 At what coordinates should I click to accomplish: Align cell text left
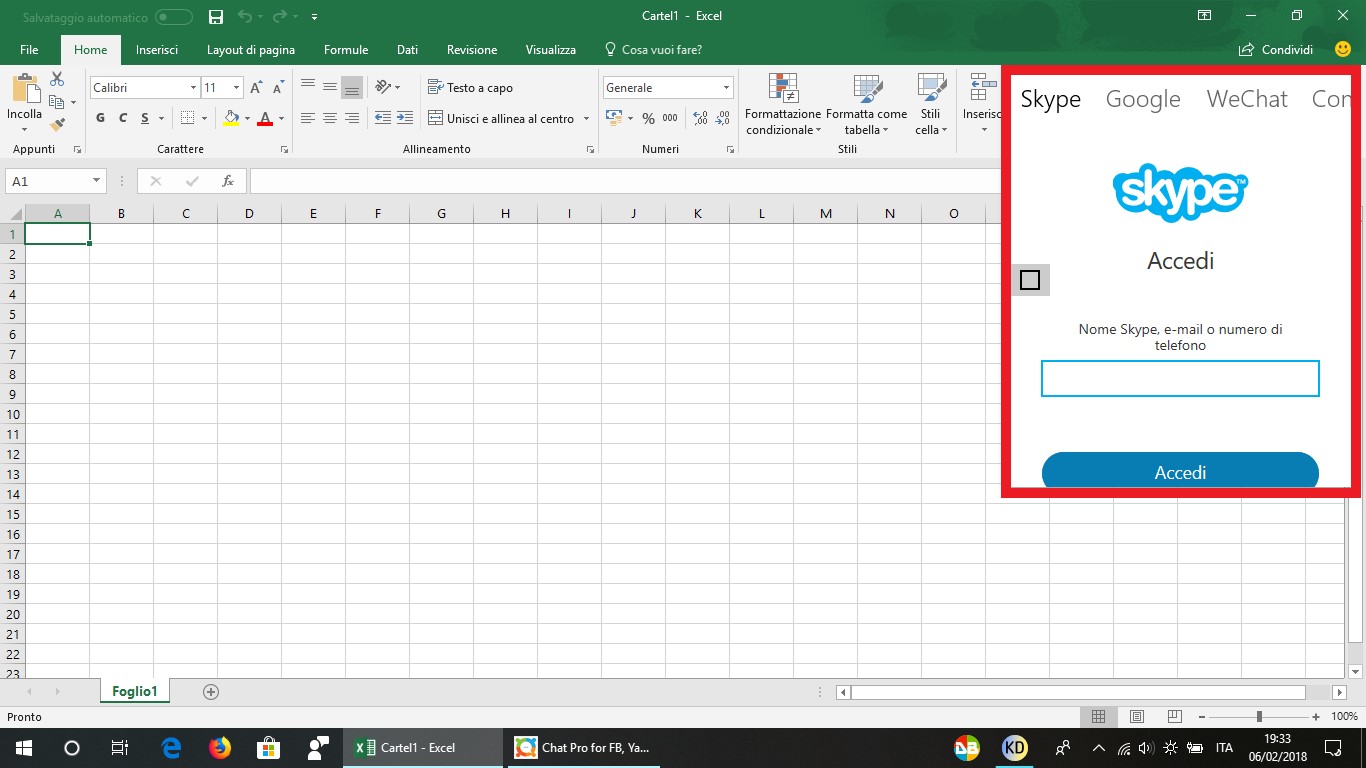pos(308,118)
